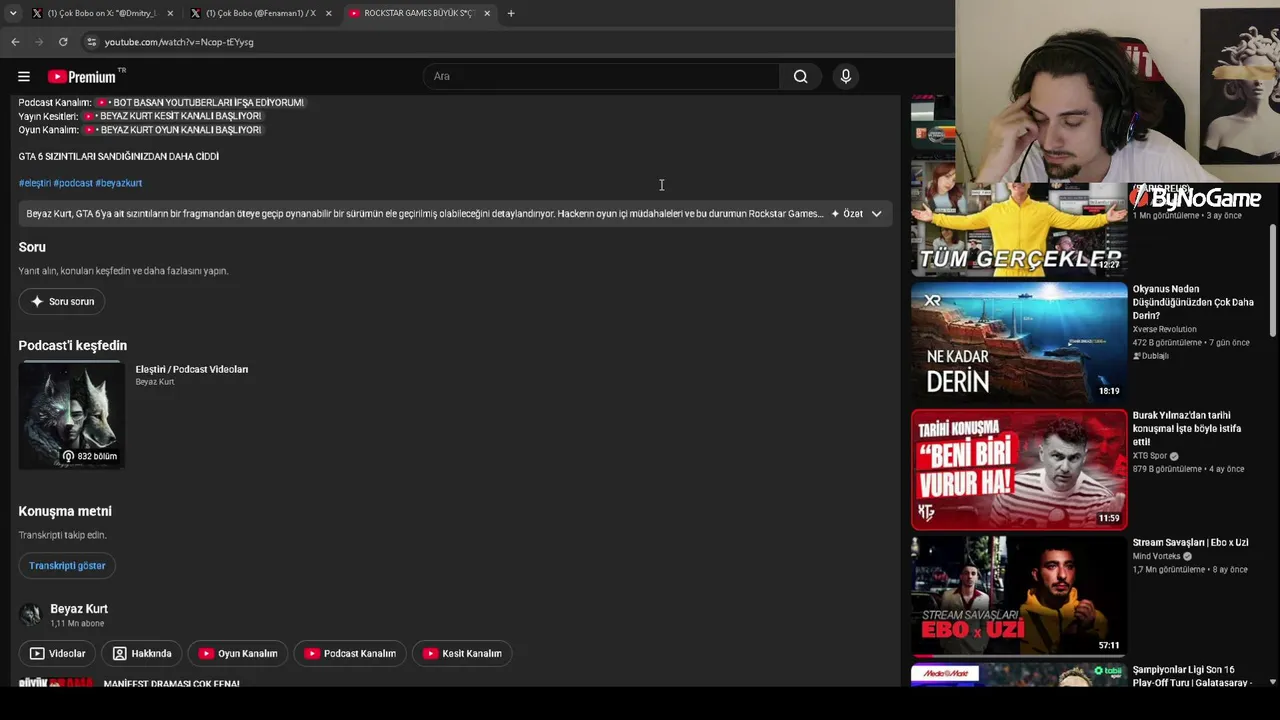This screenshot has width=1280, height=720.
Task: Go back to the previous page
Action: coord(15,42)
